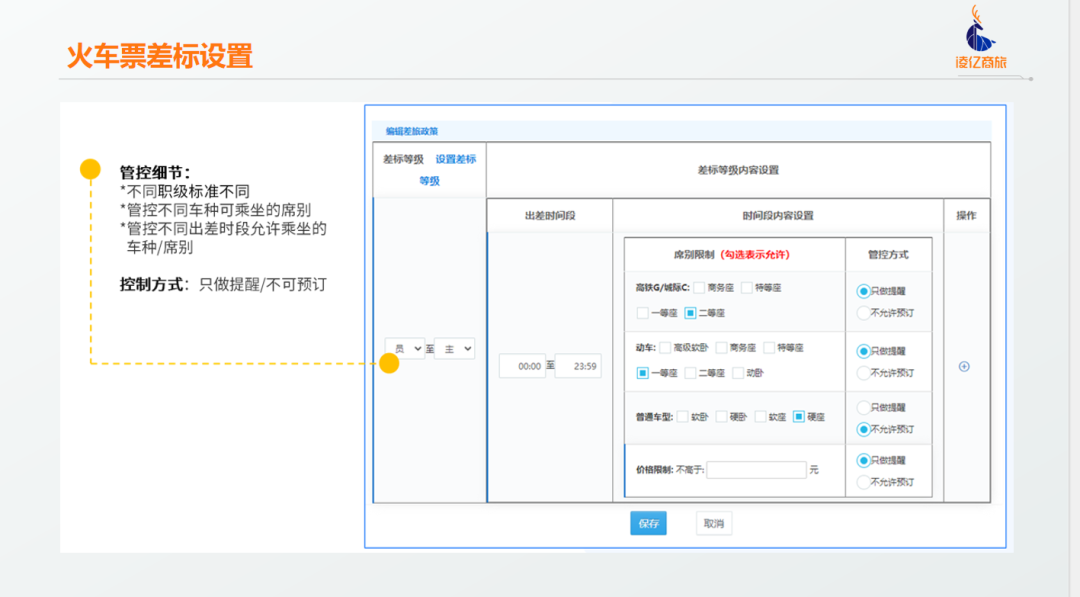1080x597 pixels.
Task: Uncheck 二等座 under 高铁G/城际C
Action: pyautogui.click(x=690, y=313)
